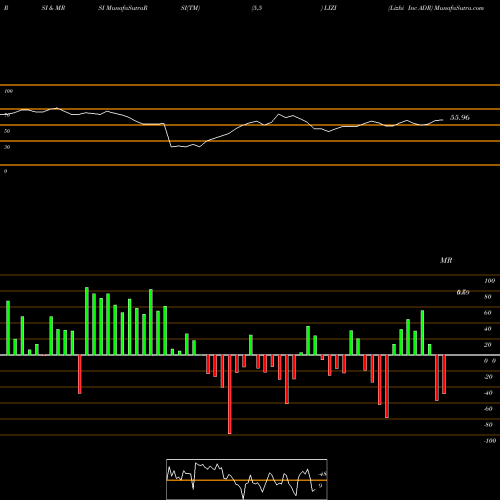Click the MR label above the histogram
The height and width of the screenshot is (500, 500).
[x=446, y=260]
